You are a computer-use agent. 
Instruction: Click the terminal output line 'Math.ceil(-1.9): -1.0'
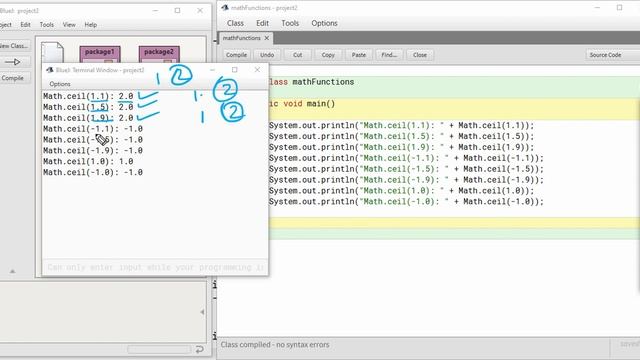tap(93, 151)
